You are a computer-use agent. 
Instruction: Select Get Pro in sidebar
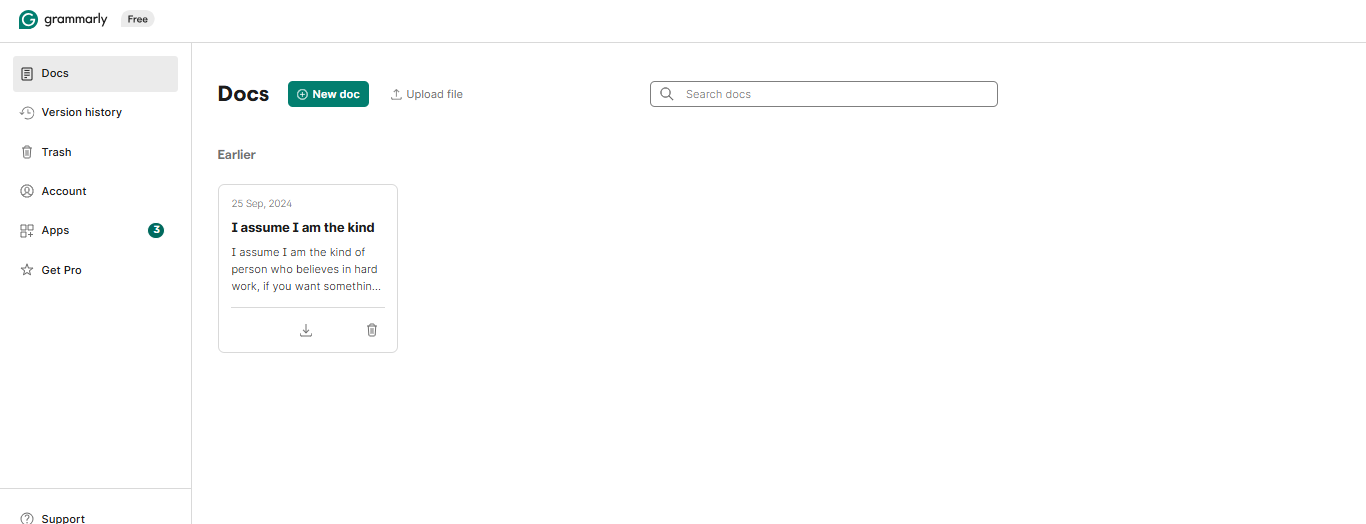95,270
